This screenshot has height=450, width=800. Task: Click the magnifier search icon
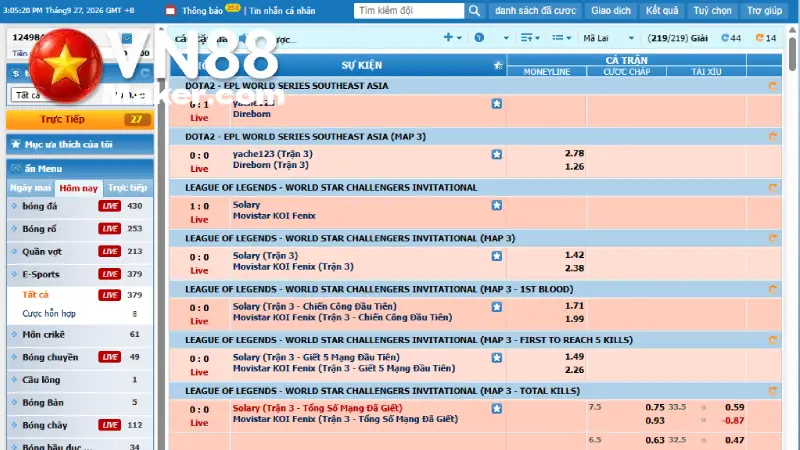tap(474, 11)
